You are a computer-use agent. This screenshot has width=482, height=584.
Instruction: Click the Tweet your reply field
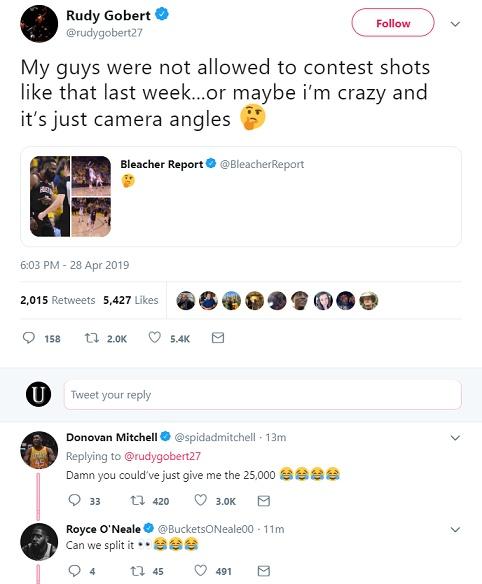point(263,395)
